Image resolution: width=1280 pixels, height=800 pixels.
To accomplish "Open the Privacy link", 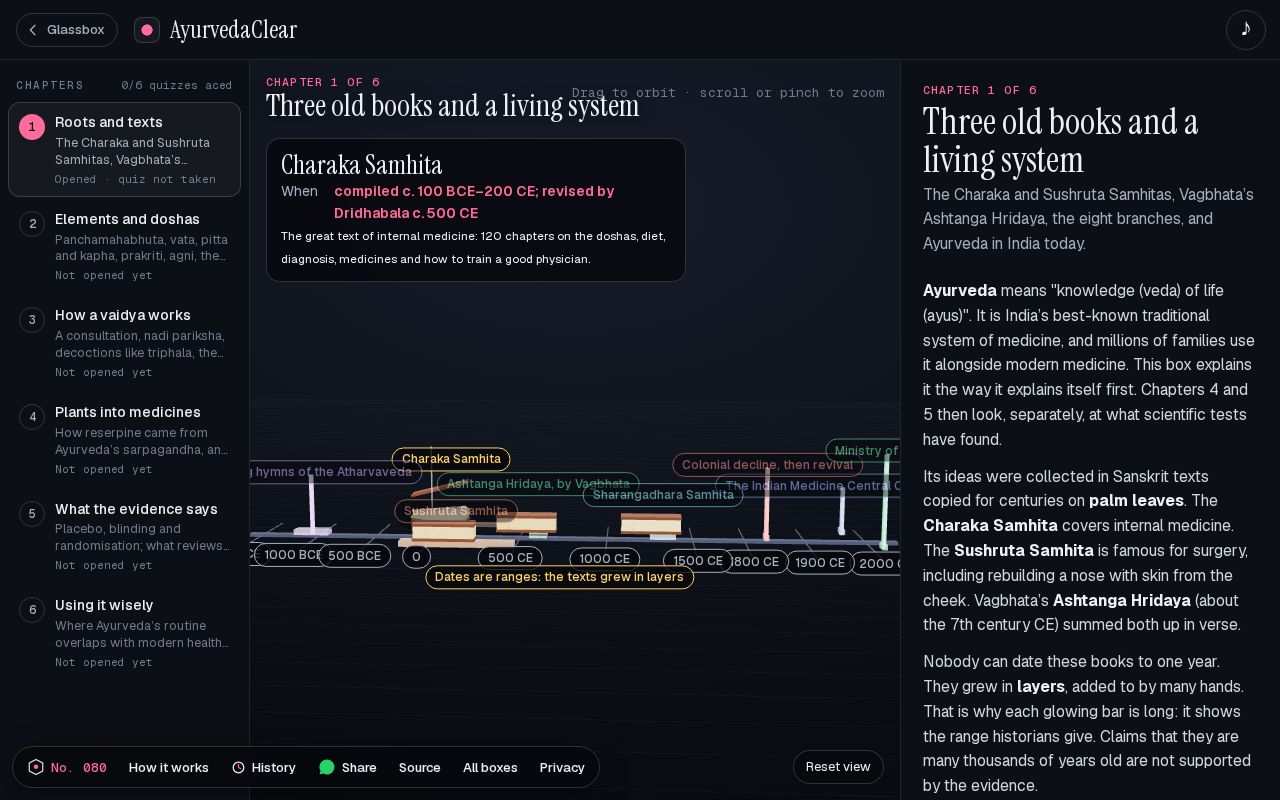I will [562, 767].
